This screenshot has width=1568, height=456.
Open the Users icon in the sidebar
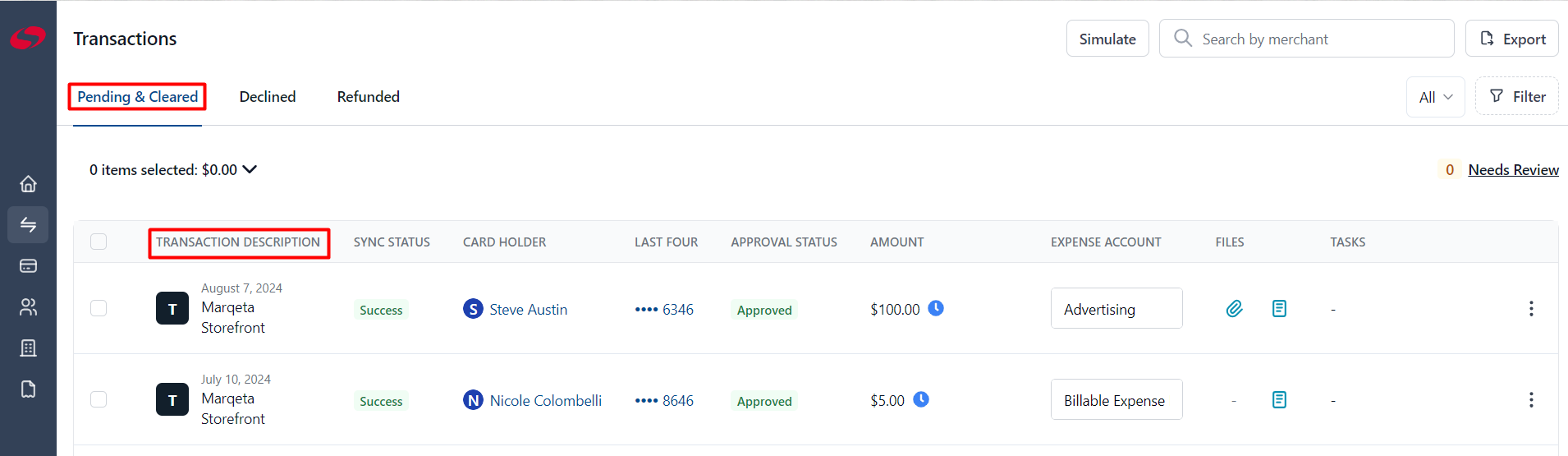28,306
